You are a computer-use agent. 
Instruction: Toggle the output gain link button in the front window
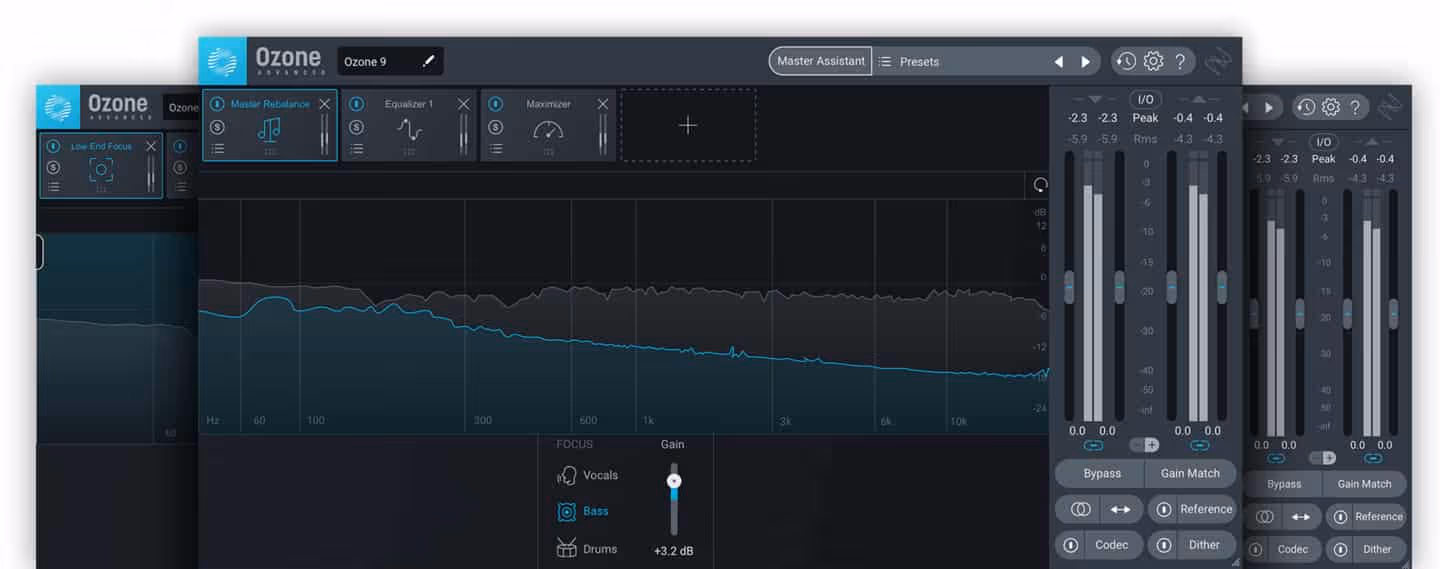pyautogui.click(x=1200, y=445)
